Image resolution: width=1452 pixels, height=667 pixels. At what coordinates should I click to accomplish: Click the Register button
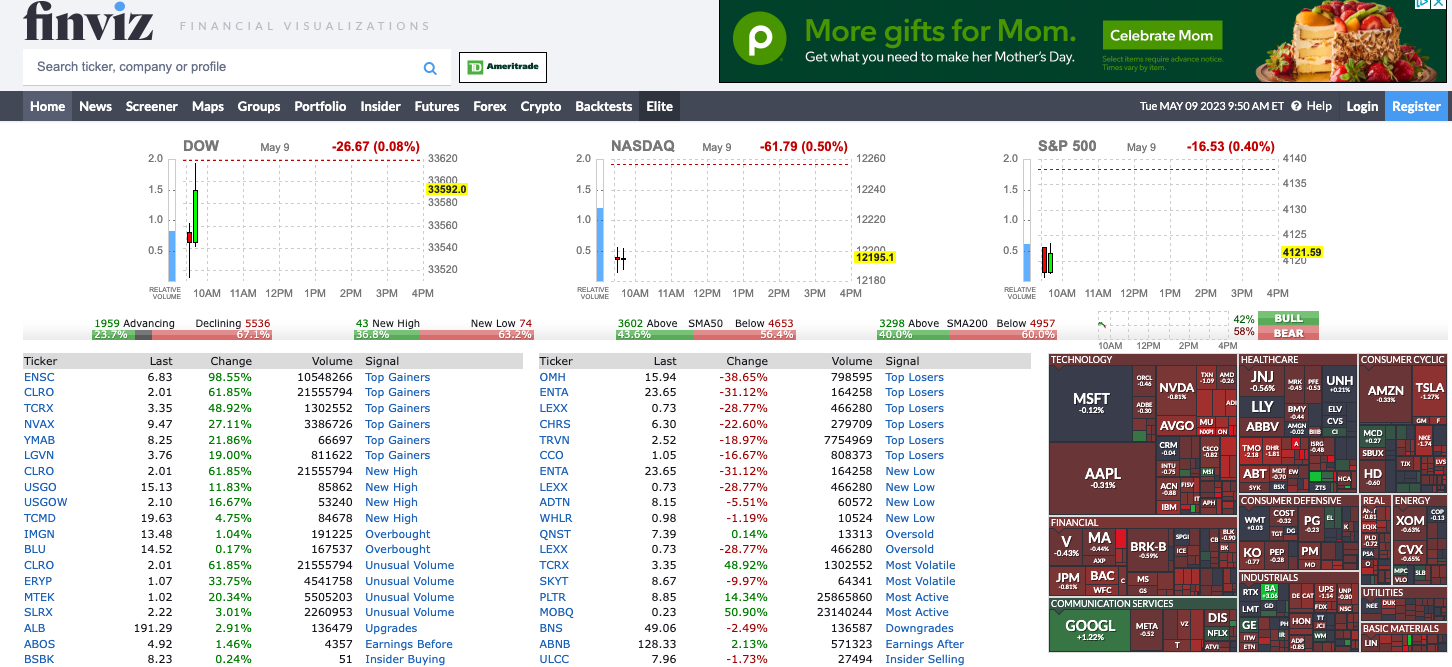[1417, 106]
